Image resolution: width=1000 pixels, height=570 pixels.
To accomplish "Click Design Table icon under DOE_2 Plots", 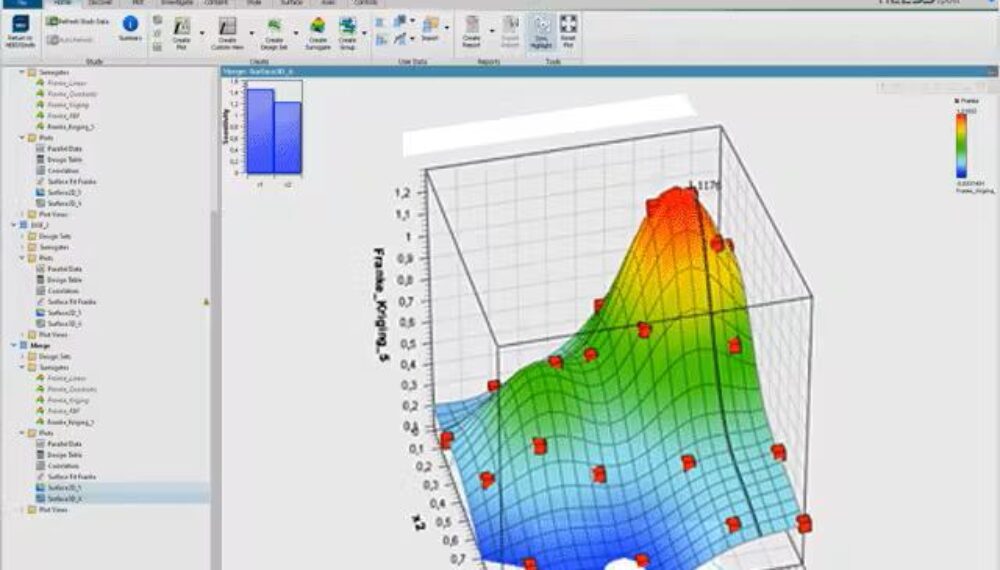I will 40,280.
